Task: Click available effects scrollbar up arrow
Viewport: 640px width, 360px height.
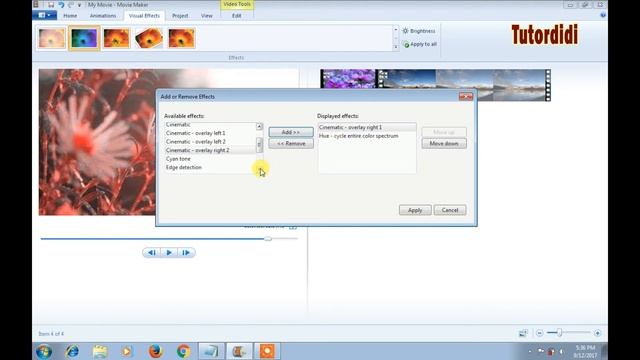Action: tap(259, 127)
